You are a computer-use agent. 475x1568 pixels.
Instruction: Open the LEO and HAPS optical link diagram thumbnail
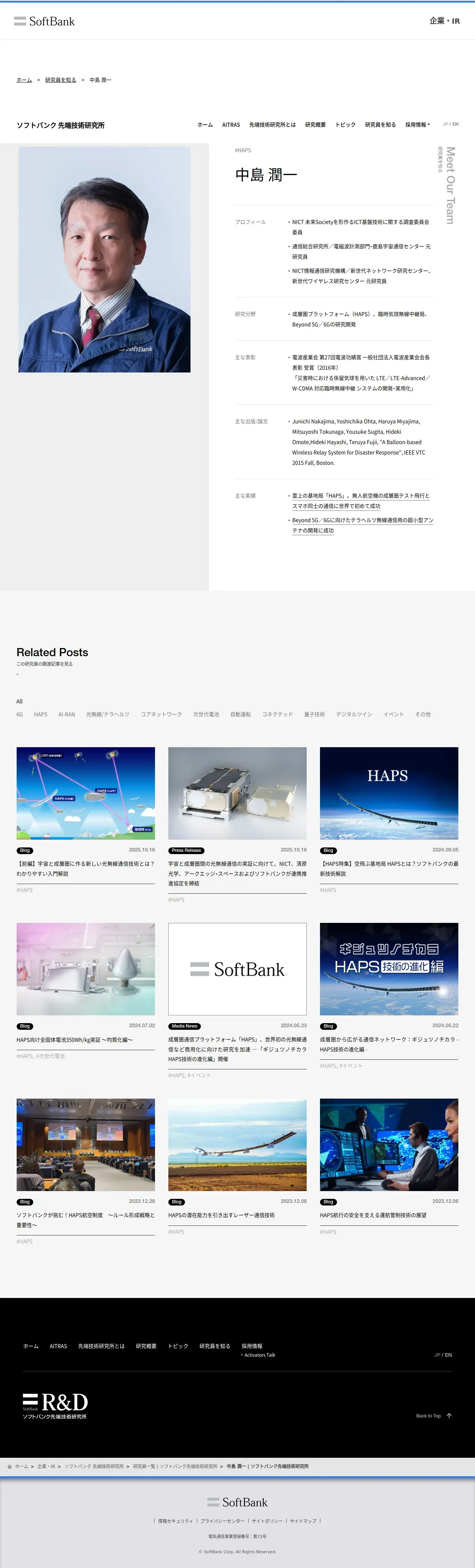pyautogui.click(x=86, y=793)
